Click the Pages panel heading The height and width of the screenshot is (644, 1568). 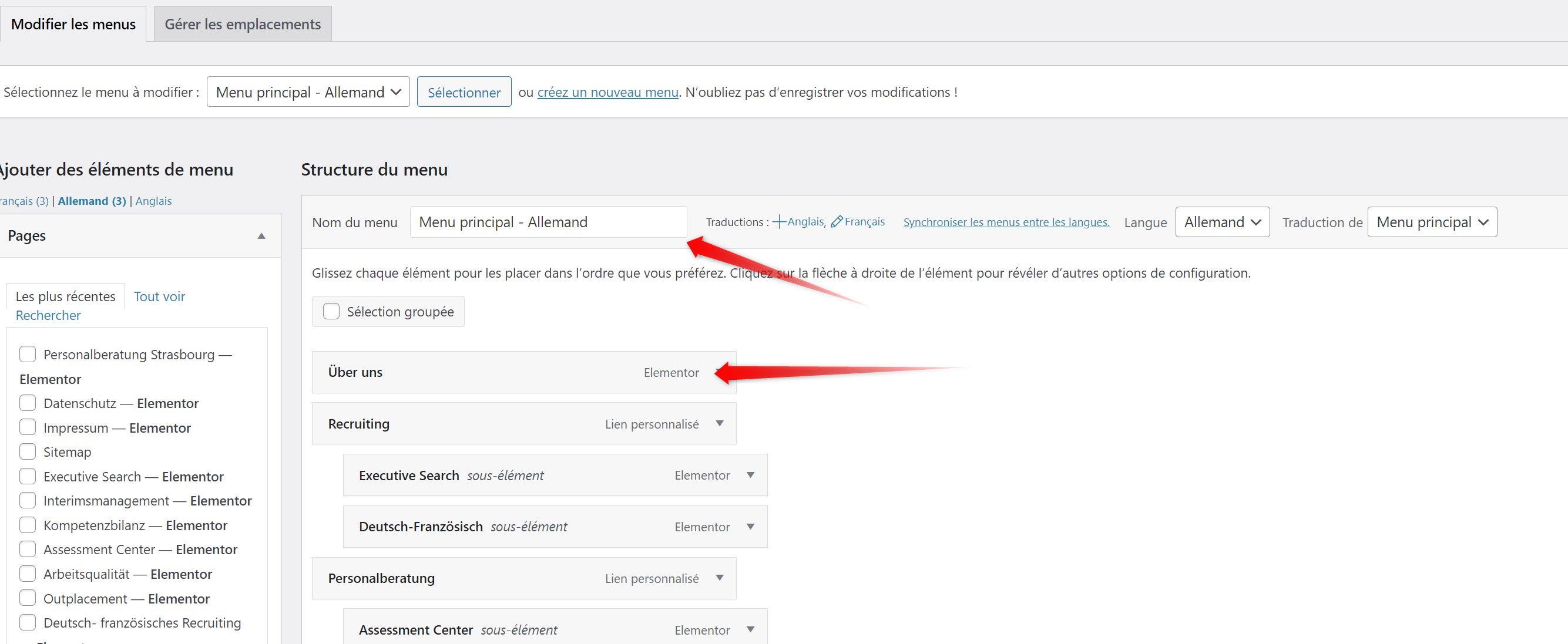tap(27, 236)
